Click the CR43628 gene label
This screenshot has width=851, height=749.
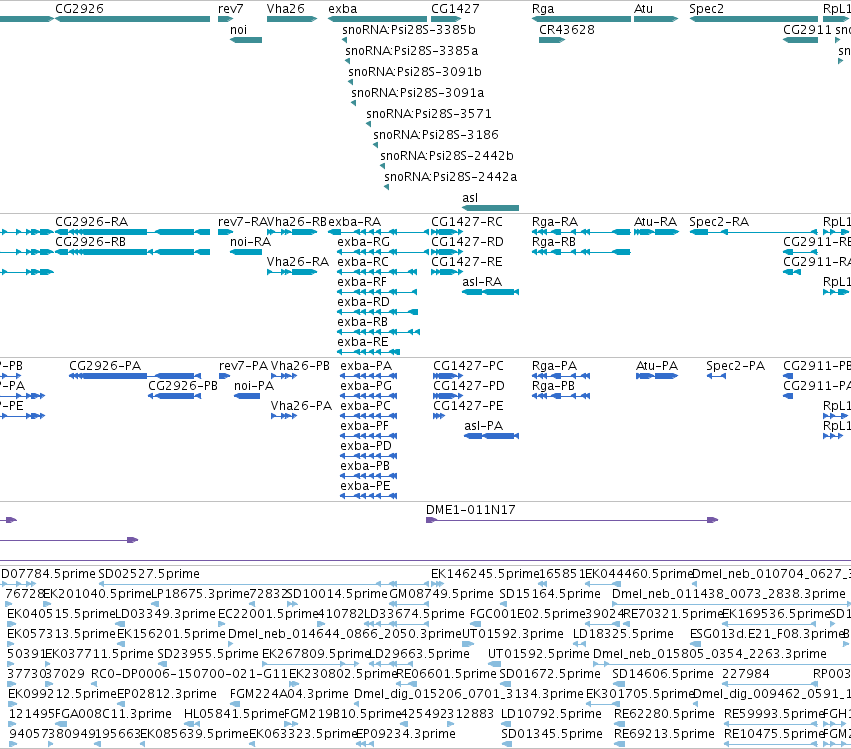coord(567,30)
